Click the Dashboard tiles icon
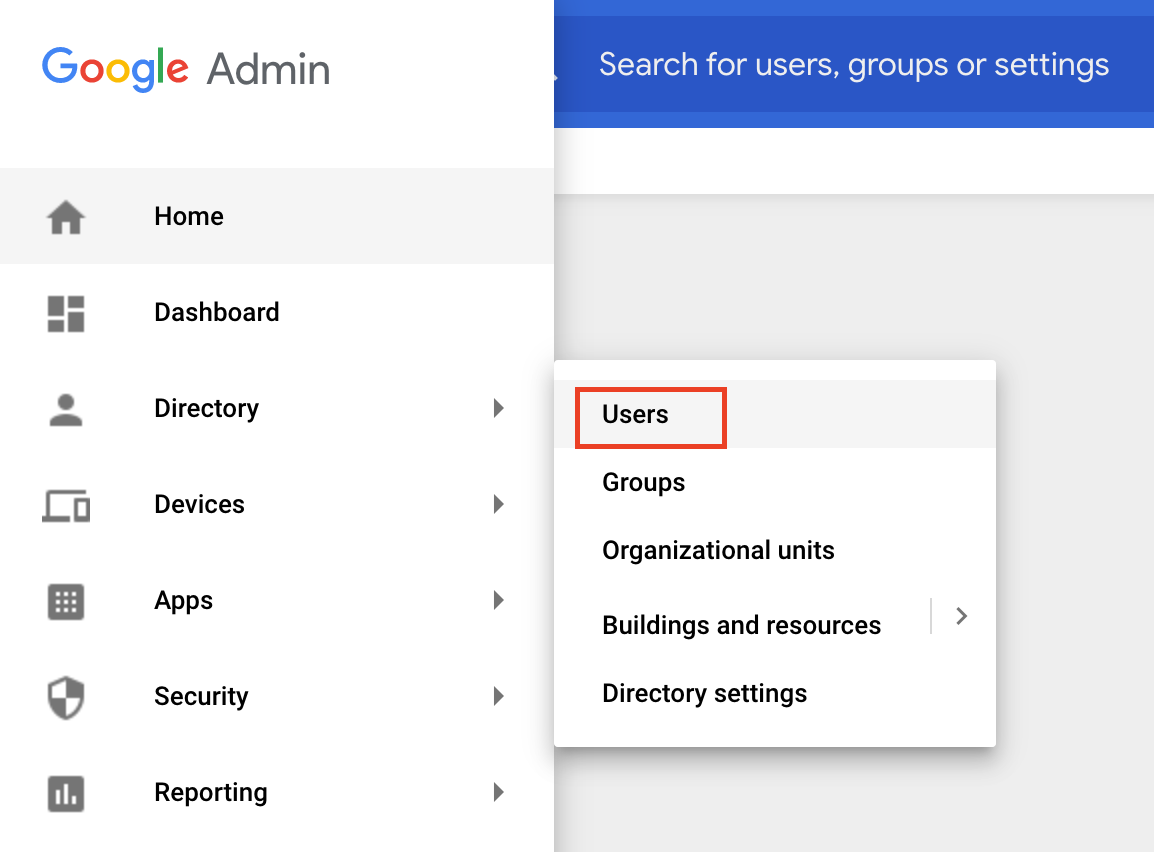This screenshot has height=852, width=1154. [x=66, y=313]
